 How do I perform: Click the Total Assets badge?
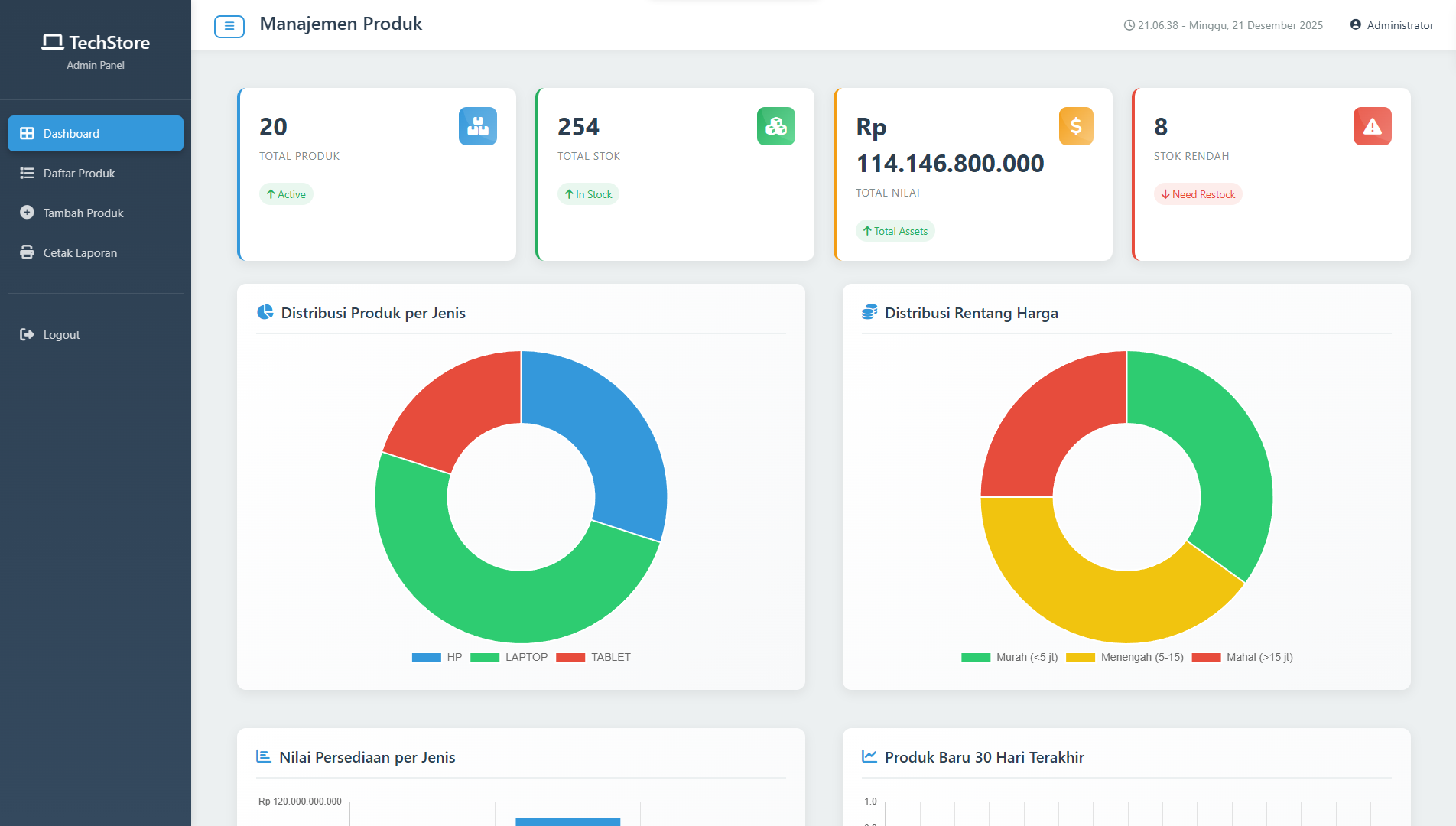point(895,231)
